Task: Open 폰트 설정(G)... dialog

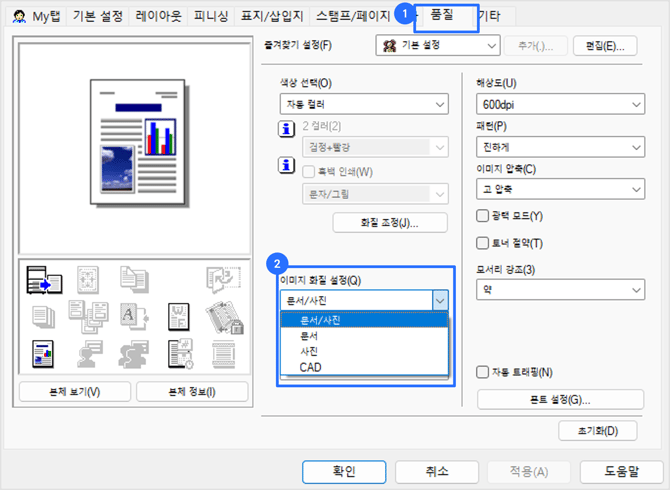Action: click(560, 399)
